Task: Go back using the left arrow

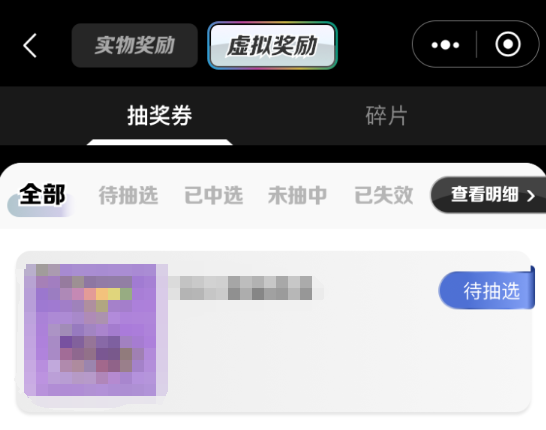Action: click(30, 46)
